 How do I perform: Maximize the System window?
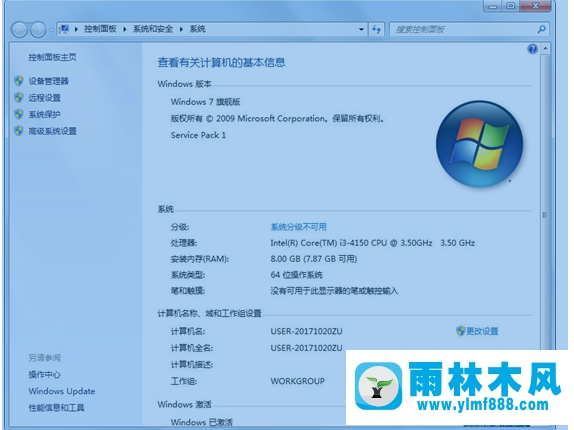pyautogui.click(x=511, y=6)
